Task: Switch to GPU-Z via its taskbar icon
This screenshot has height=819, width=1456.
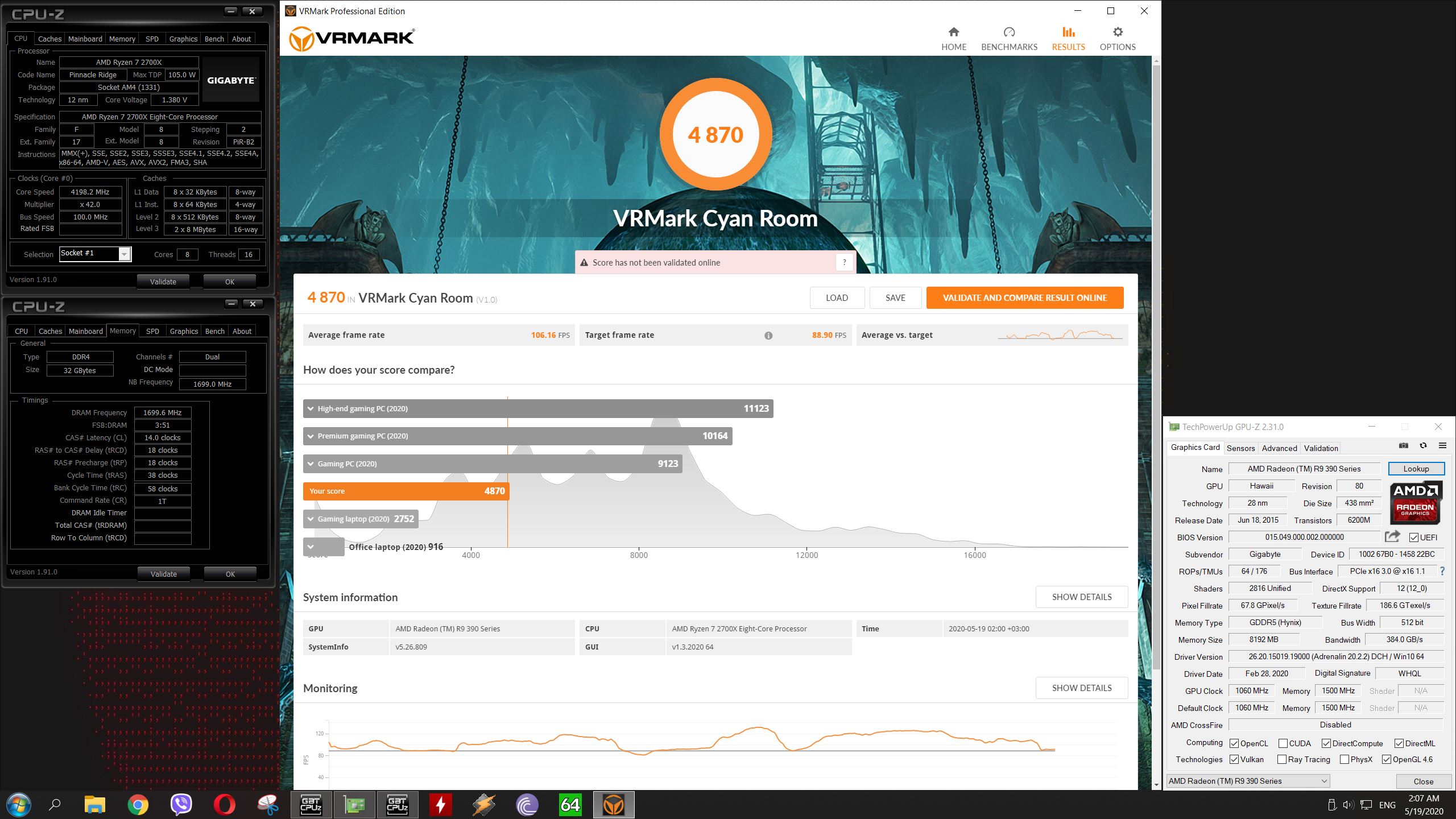Action: [x=354, y=805]
